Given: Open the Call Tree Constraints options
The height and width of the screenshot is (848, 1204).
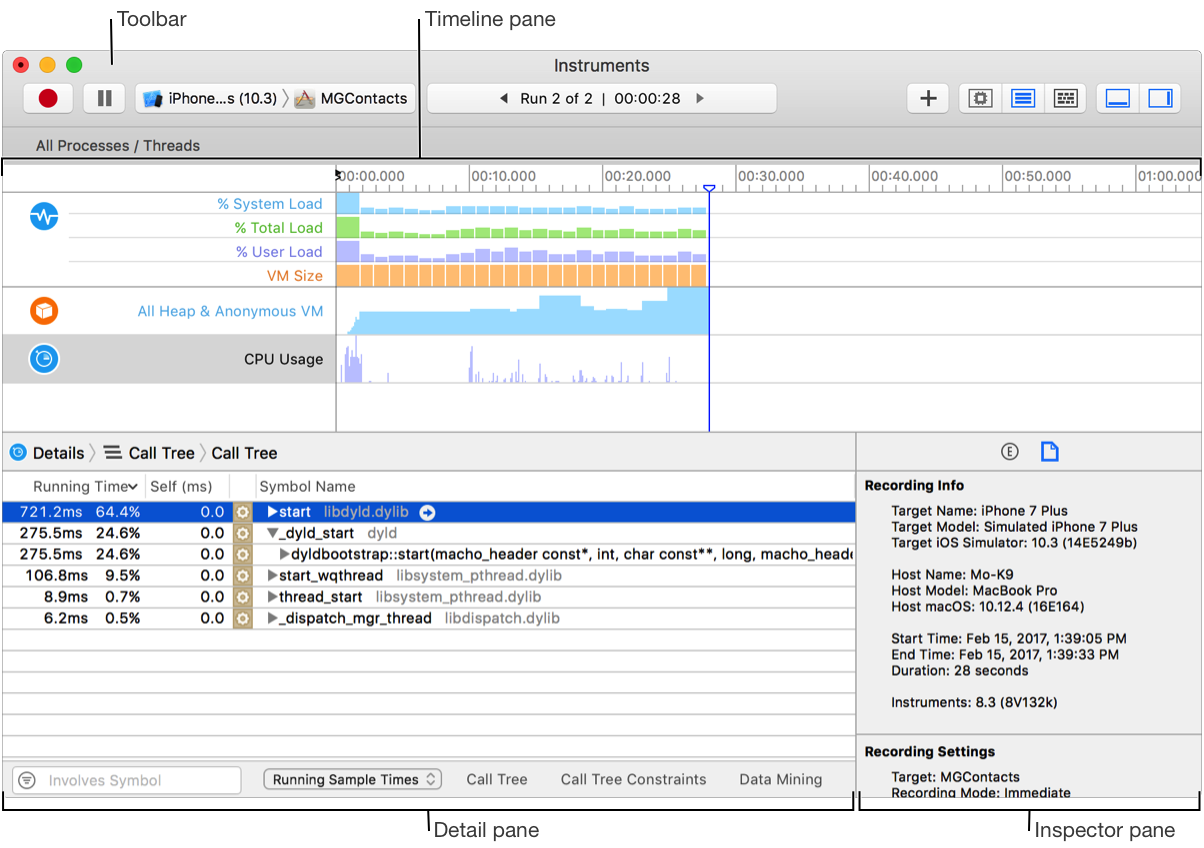Looking at the screenshot, I should pyautogui.click(x=633, y=779).
